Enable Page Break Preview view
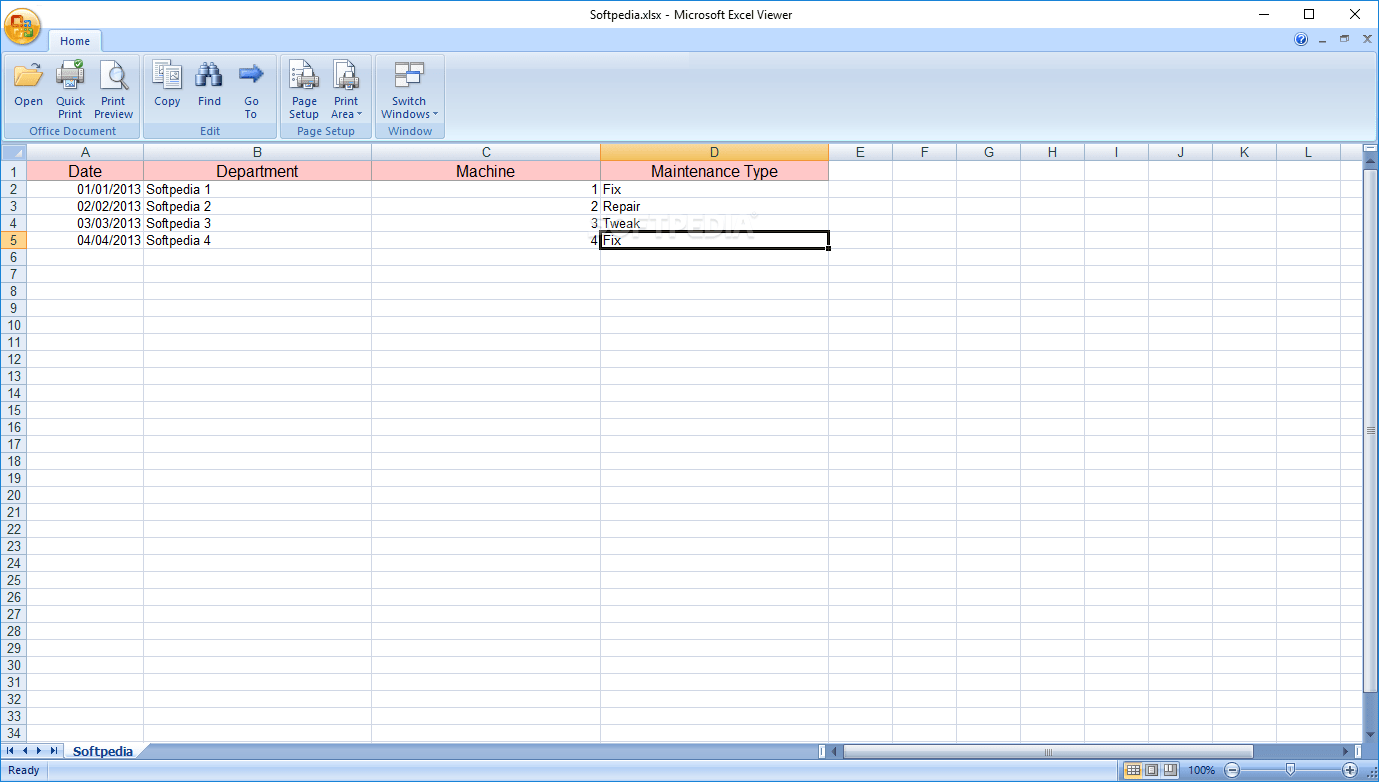The image size is (1379, 782). [1169, 770]
